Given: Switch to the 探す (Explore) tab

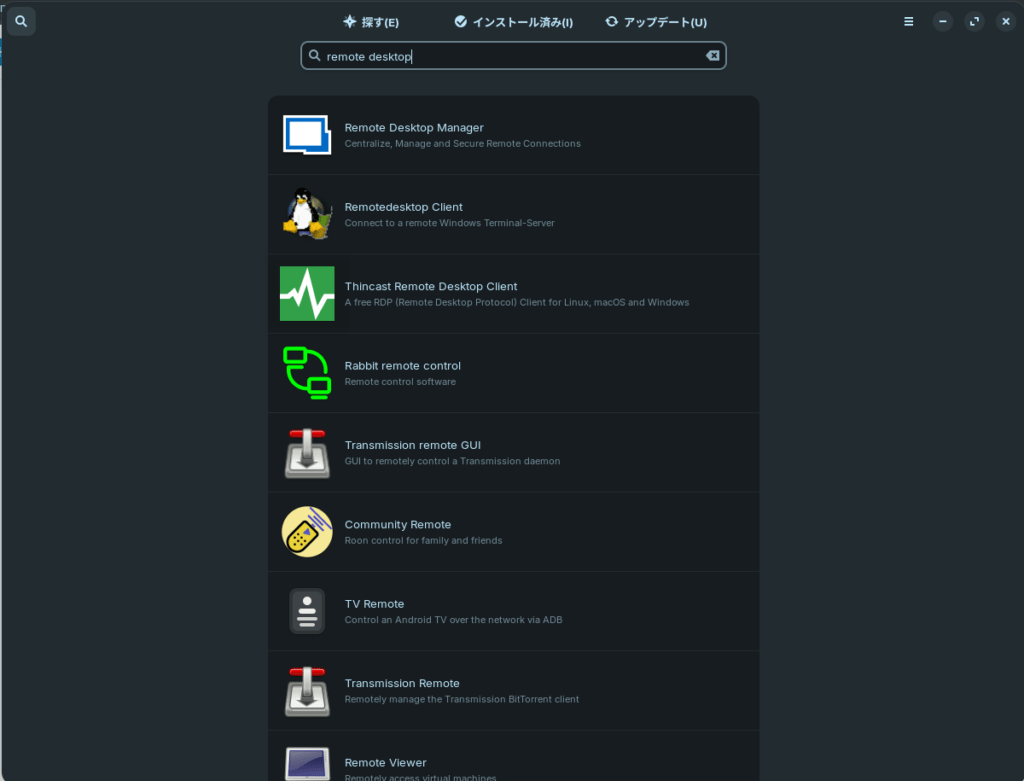Looking at the screenshot, I should click(x=371, y=22).
